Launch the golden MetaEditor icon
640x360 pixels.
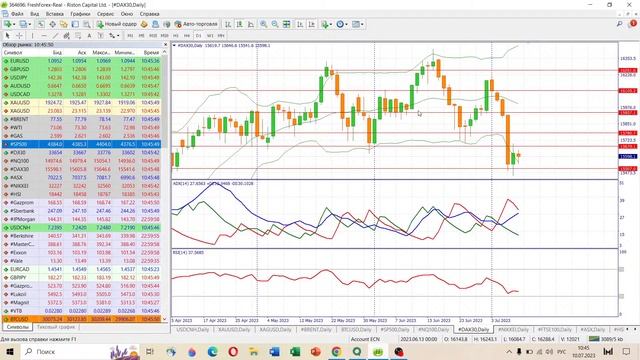144,24
